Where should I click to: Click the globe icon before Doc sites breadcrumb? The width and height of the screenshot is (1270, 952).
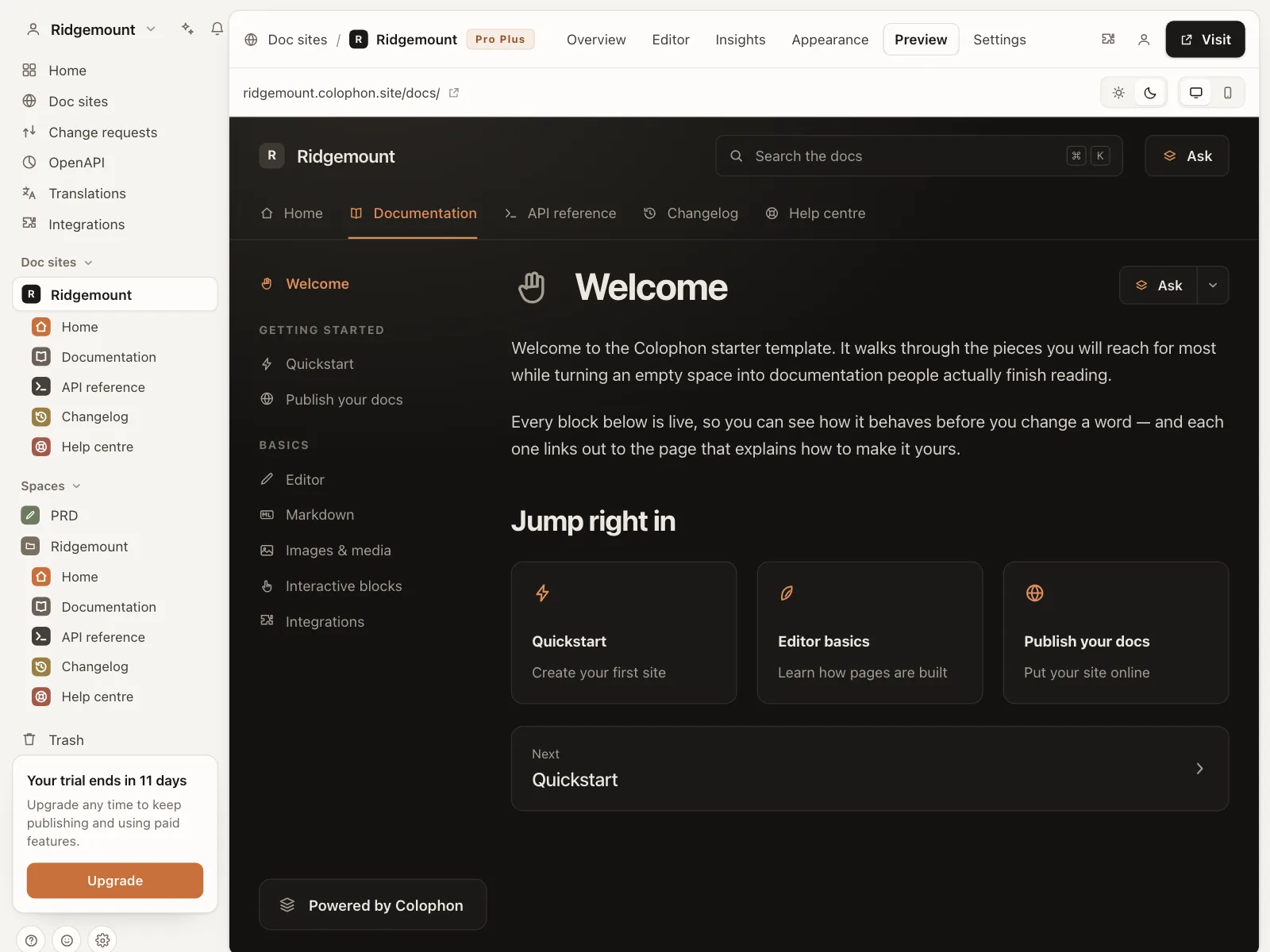[x=251, y=40]
